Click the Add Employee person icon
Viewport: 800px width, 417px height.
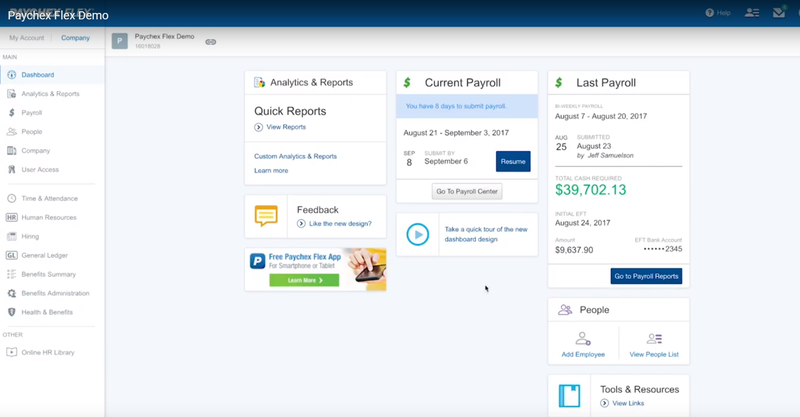pos(583,338)
